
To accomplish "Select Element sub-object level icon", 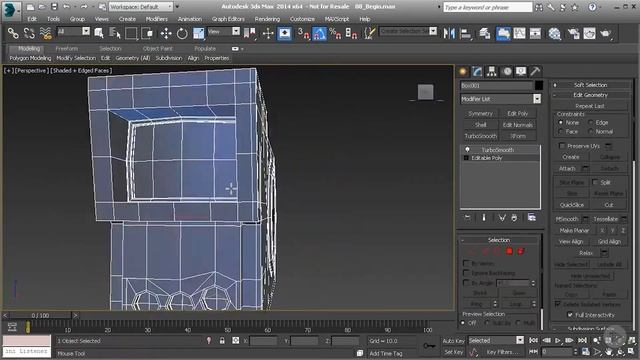I will click(x=521, y=251).
